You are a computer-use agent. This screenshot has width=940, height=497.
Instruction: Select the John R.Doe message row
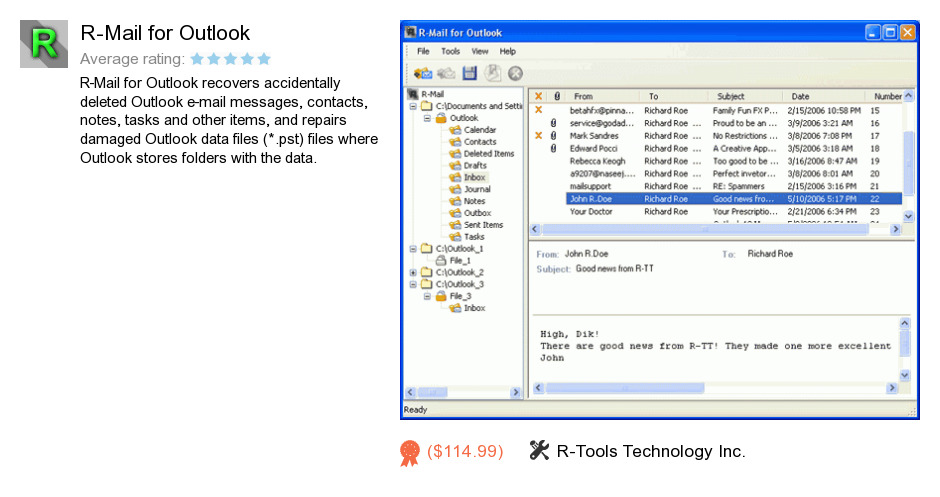(x=734, y=198)
